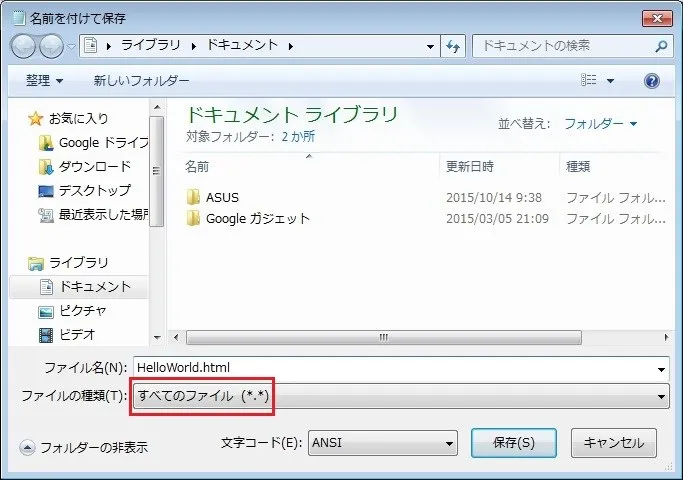Click the search magnifier icon

pos(660,46)
